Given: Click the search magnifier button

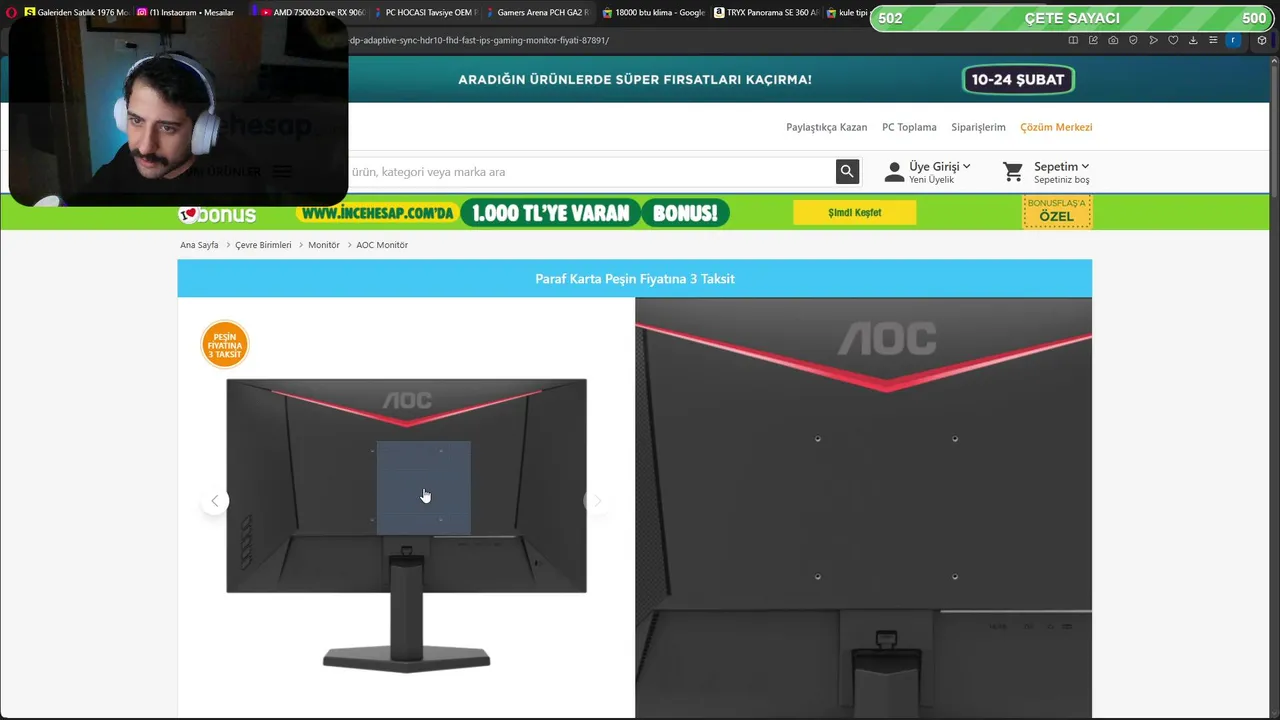Looking at the screenshot, I should point(847,172).
